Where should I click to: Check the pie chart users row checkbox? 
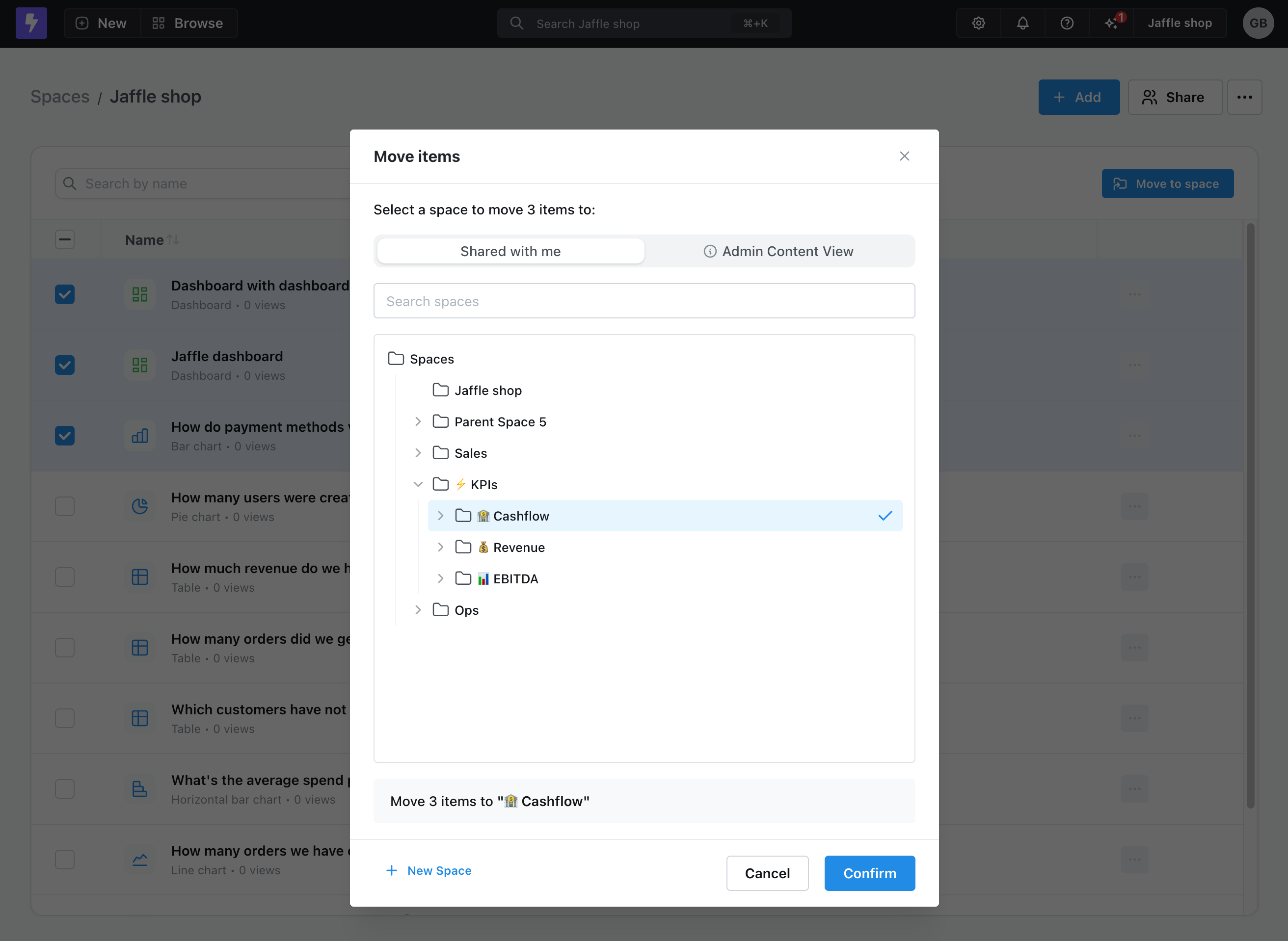click(x=65, y=506)
